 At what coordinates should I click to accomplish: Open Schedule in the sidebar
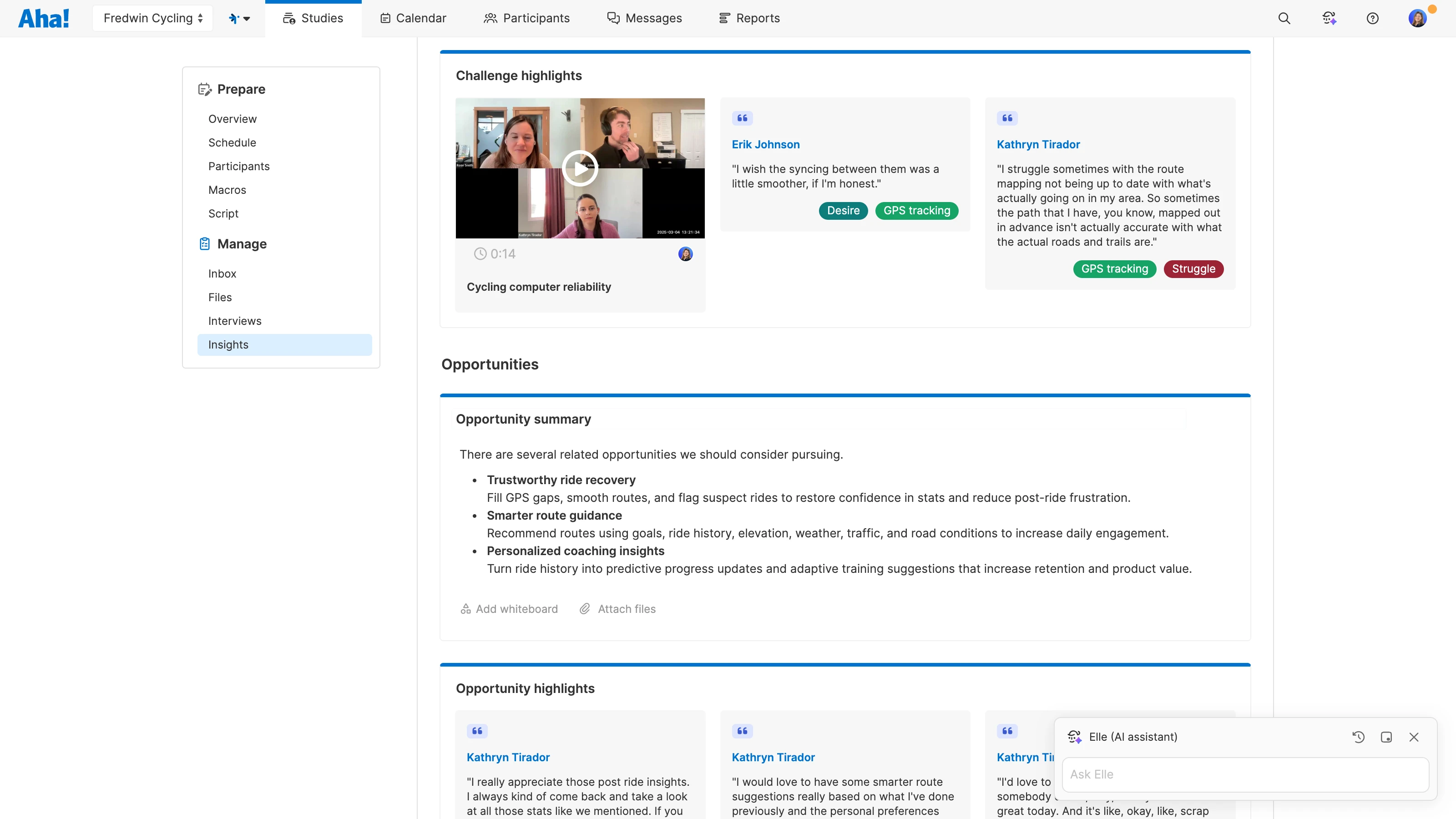(232, 142)
